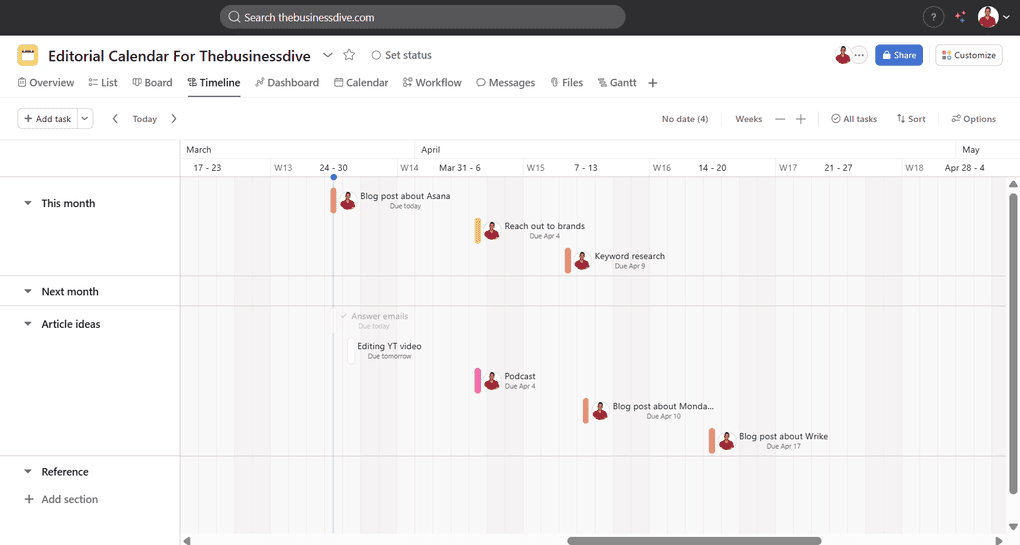Click the completed checkmark on Answer emails
This screenshot has width=1020, height=545.
click(343, 316)
